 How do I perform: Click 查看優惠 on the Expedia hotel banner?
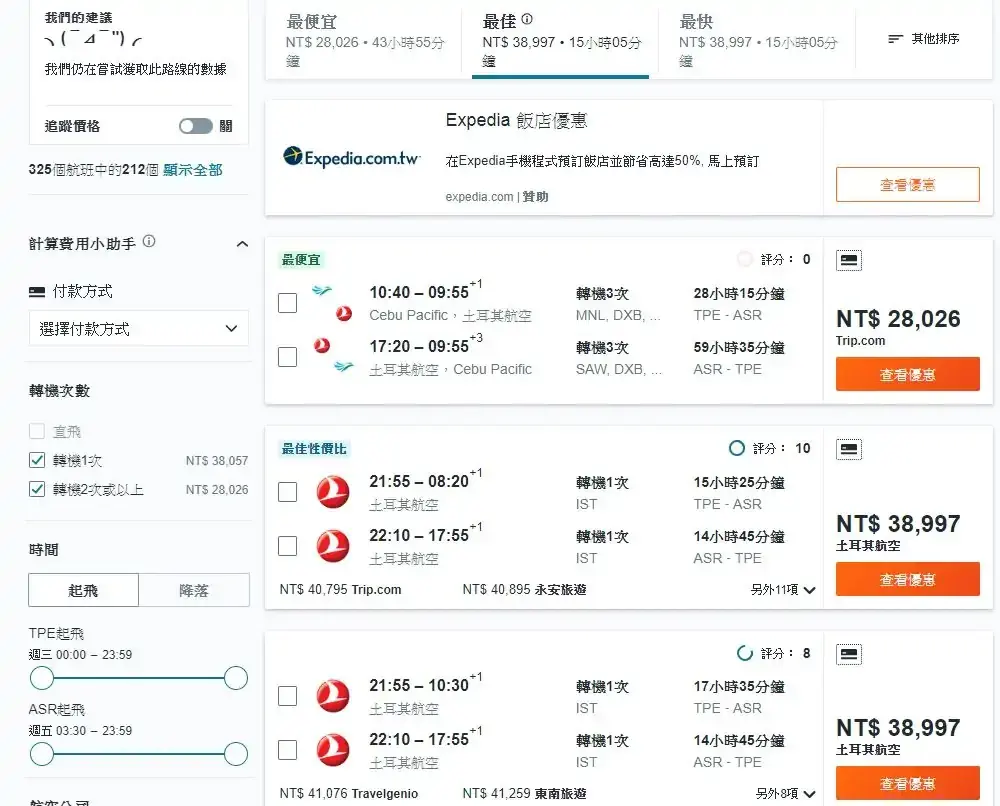pyautogui.click(x=906, y=184)
